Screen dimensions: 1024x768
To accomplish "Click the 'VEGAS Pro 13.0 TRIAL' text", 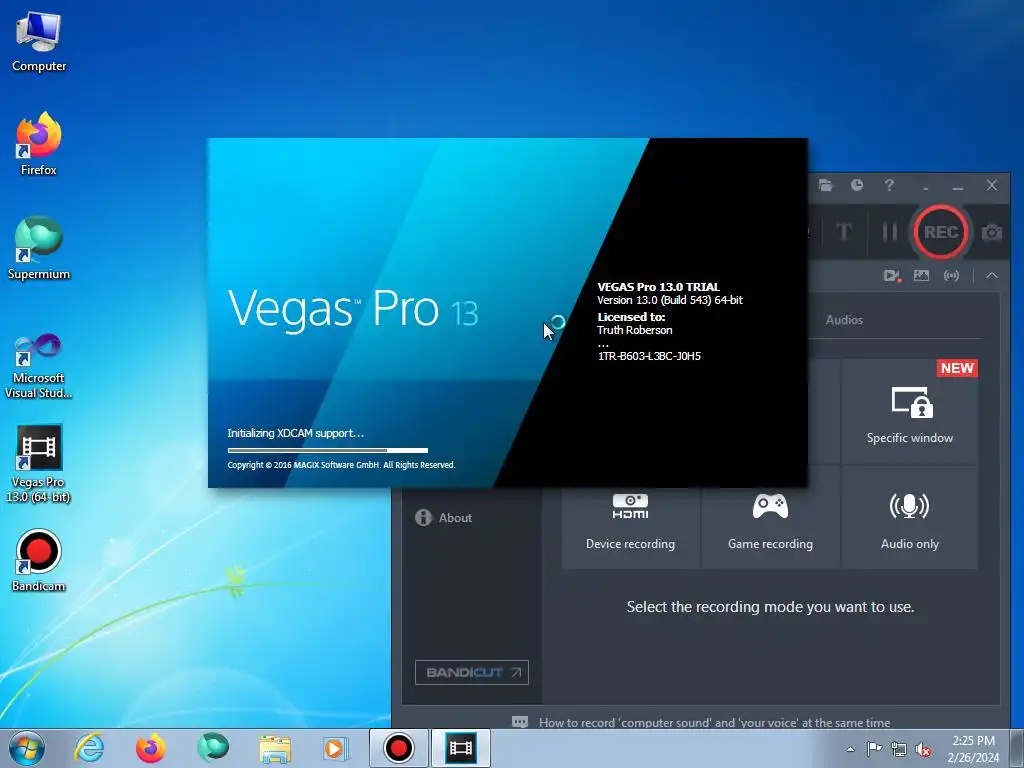I will pos(658,287).
